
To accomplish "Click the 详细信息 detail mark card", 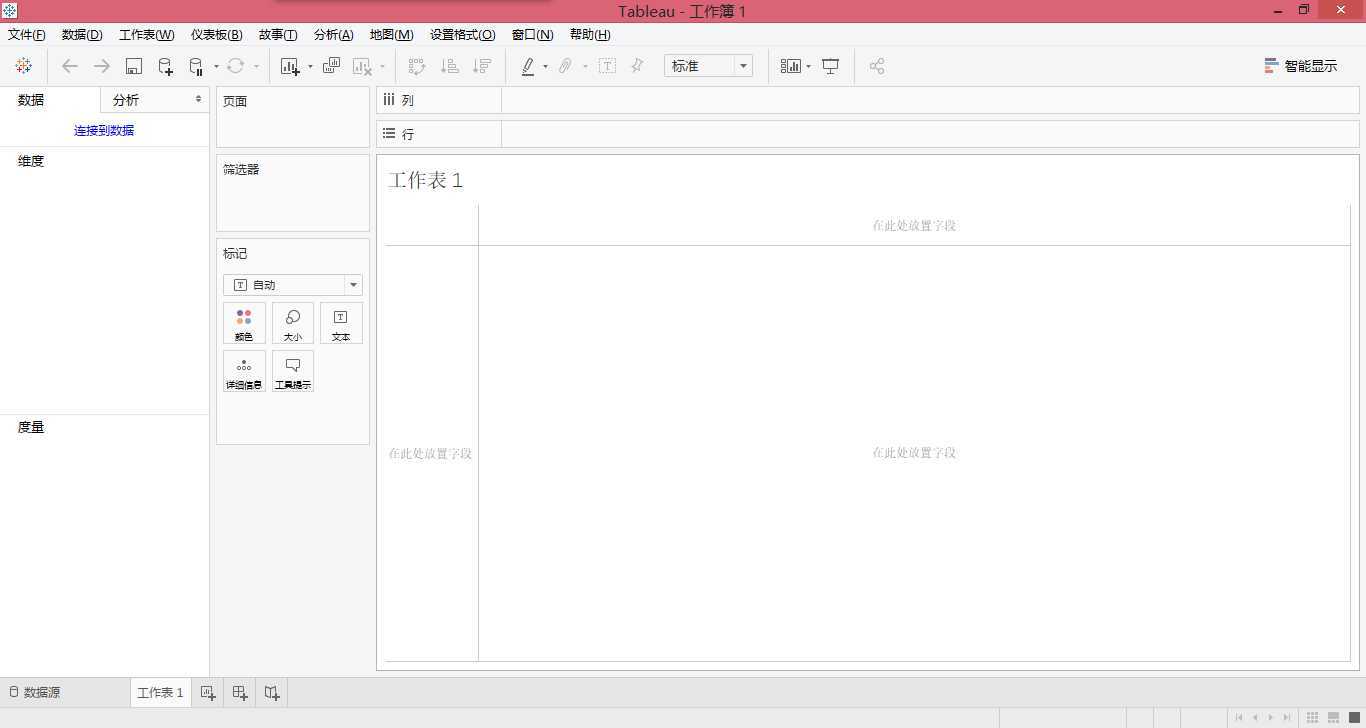I will (x=244, y=371).
